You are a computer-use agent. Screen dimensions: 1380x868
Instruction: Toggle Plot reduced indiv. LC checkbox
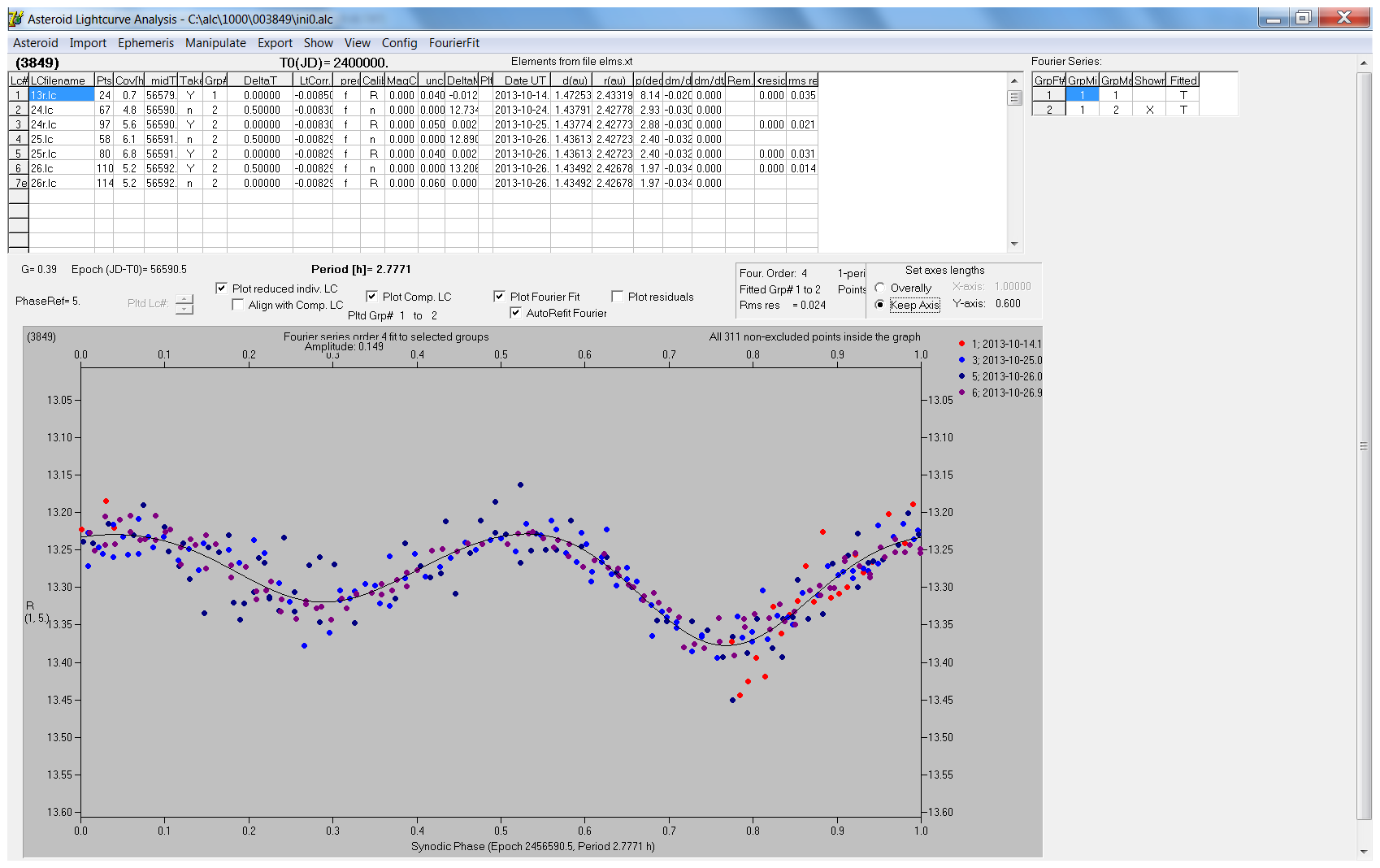click(221, 289)
